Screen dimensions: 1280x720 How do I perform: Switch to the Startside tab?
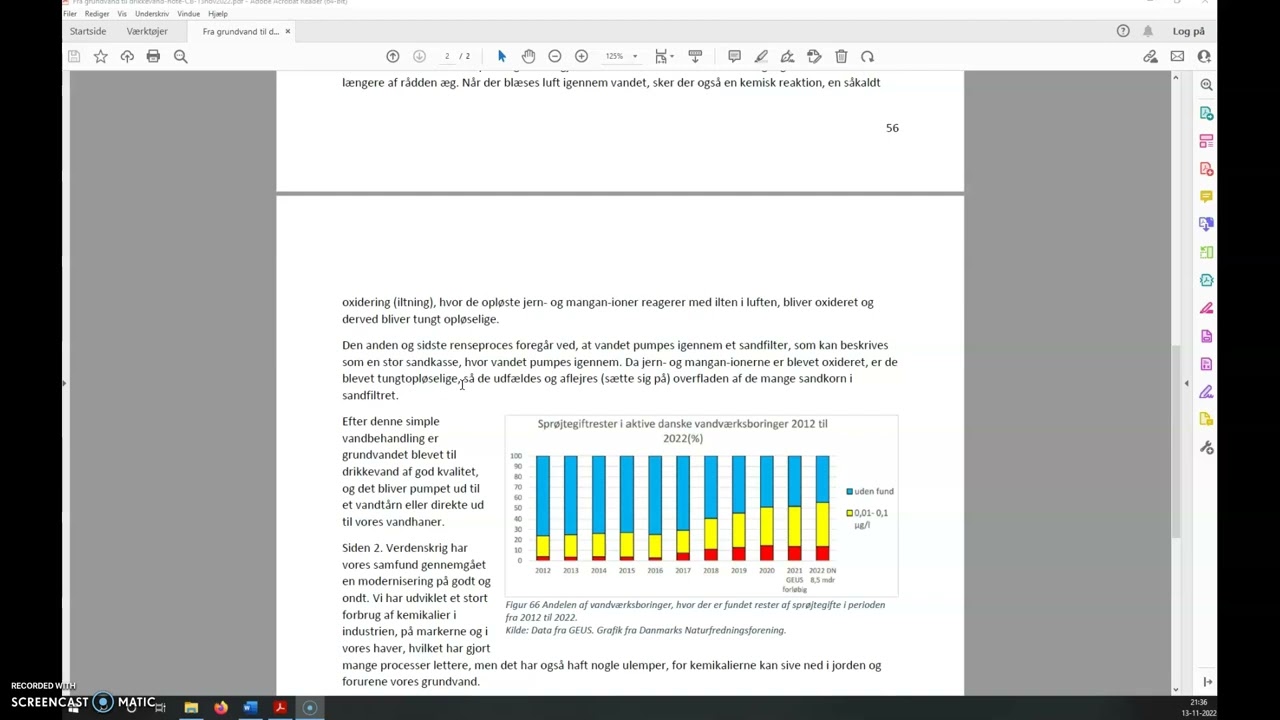(88, 31)
